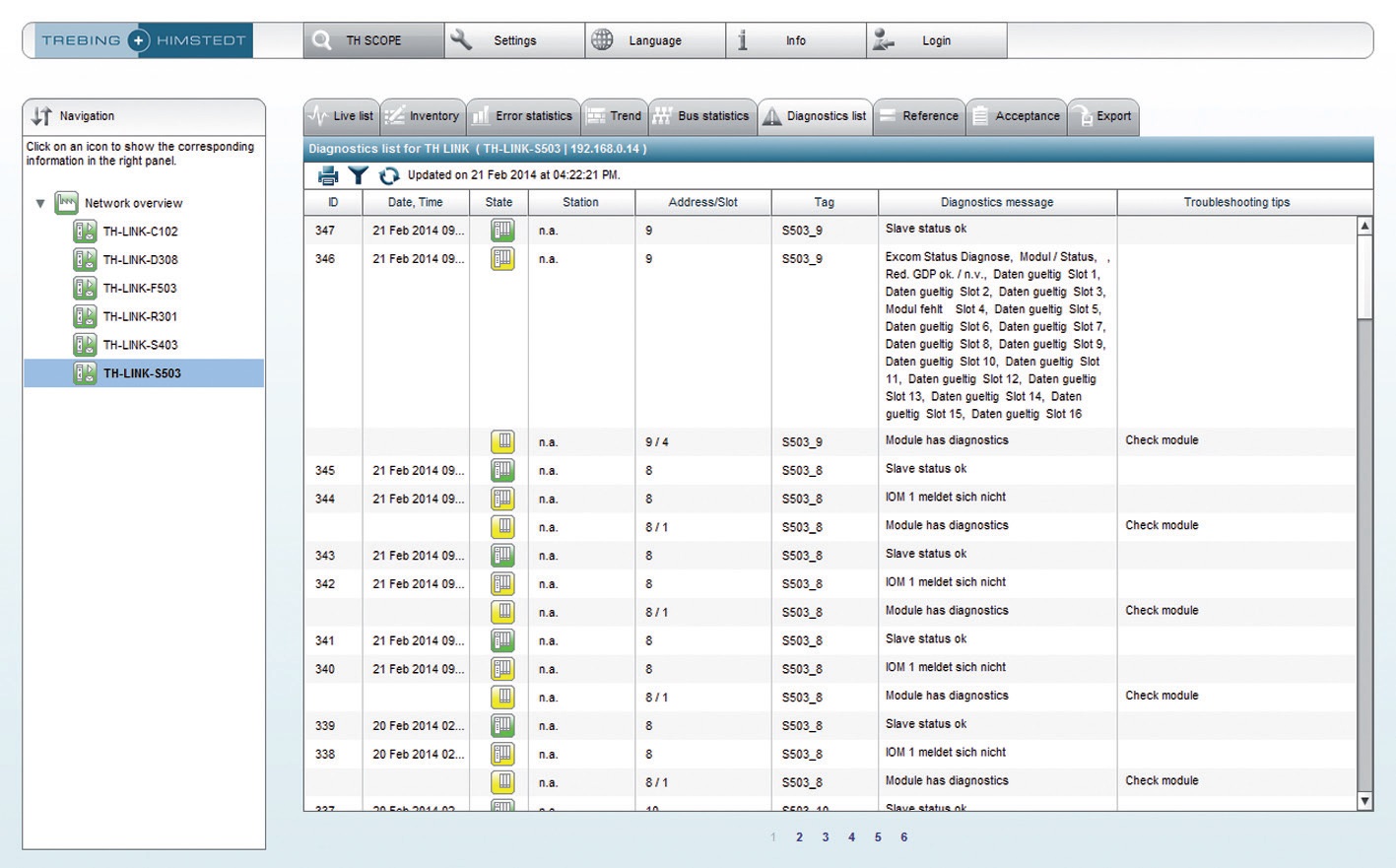Go to page 2 of diagnostics
Image resolution: width=1396 pixels, height=868 pixels.
tap(799, 837)
